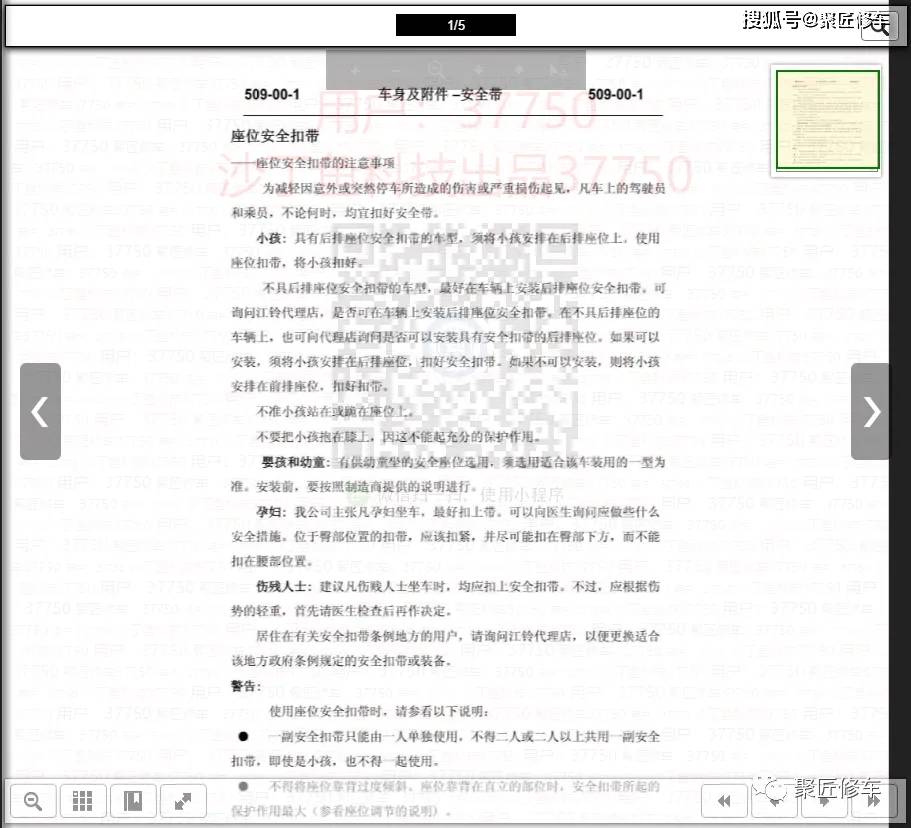911x828 pixels.
Task: Click the subheading "座位安全扣带的注意事项"
Action: pos(325,163)
